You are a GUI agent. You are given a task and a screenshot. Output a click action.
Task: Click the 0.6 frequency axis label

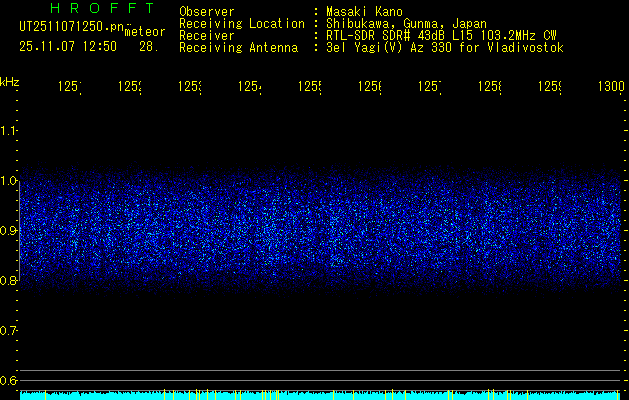point(9,380)
